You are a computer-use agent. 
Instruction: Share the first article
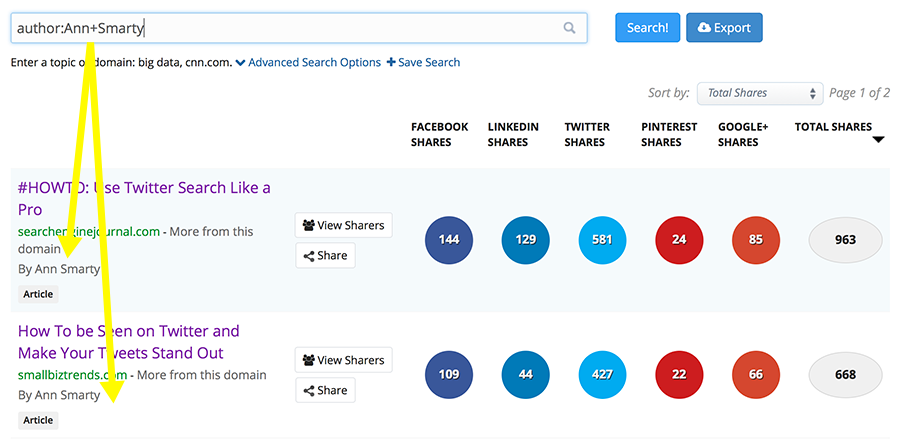click(x=325, y=255)
